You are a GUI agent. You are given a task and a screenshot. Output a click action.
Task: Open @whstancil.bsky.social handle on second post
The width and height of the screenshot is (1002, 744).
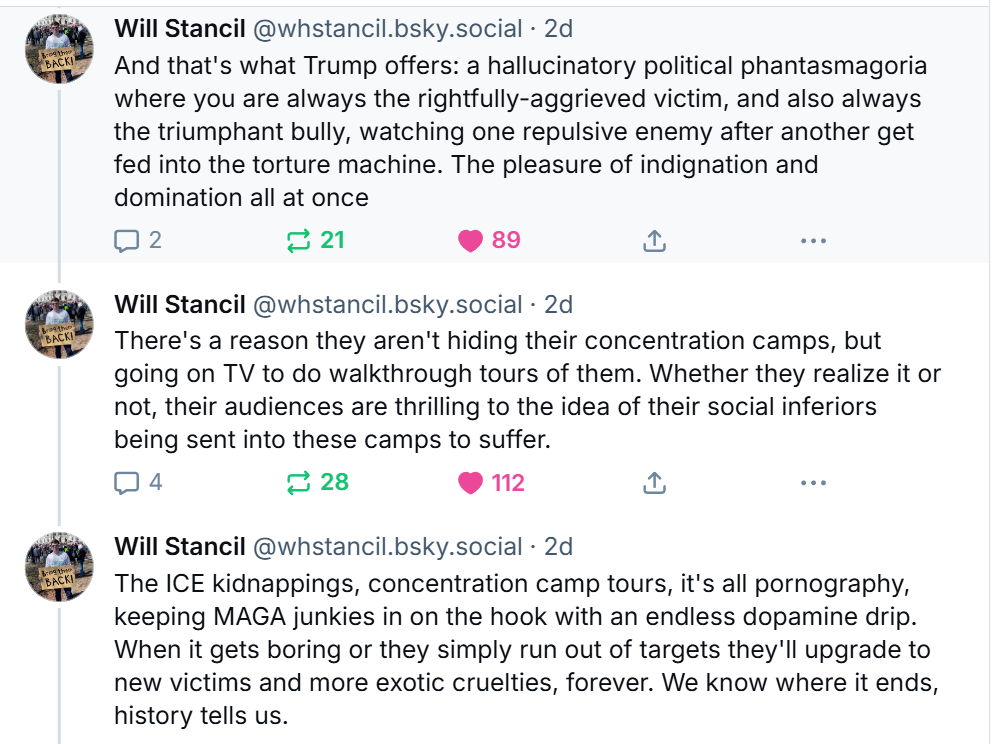387,305
